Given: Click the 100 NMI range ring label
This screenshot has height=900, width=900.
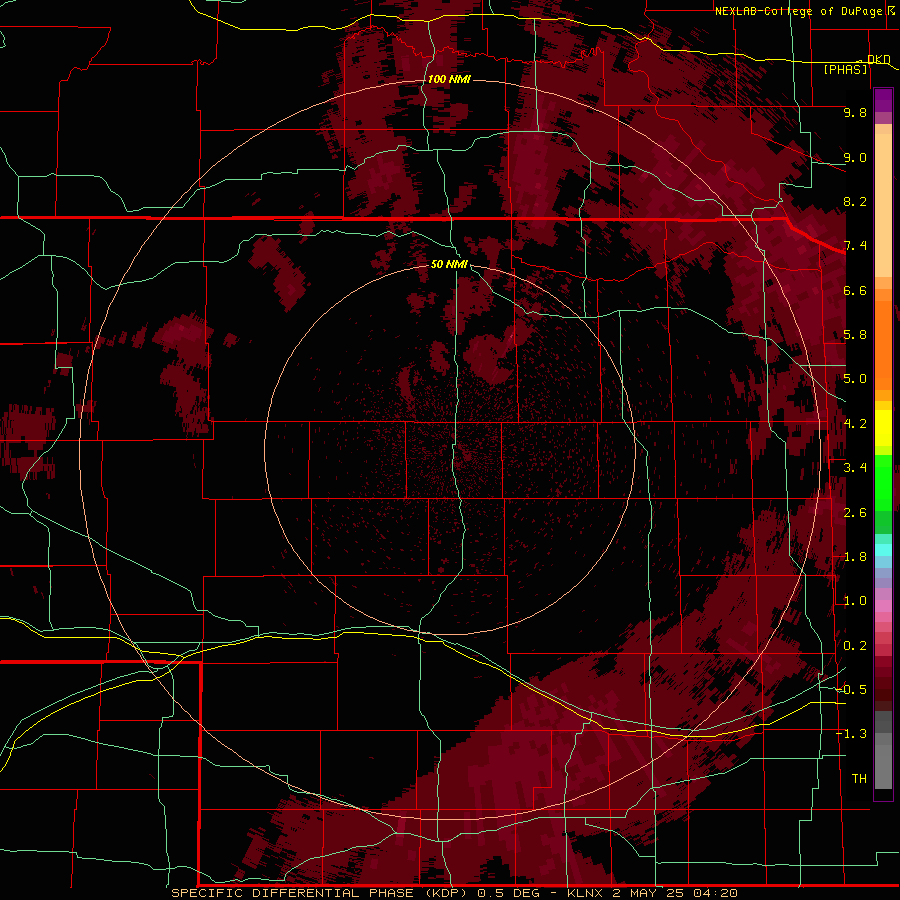Looking at the screenshot, I should [x=449, y=79].
